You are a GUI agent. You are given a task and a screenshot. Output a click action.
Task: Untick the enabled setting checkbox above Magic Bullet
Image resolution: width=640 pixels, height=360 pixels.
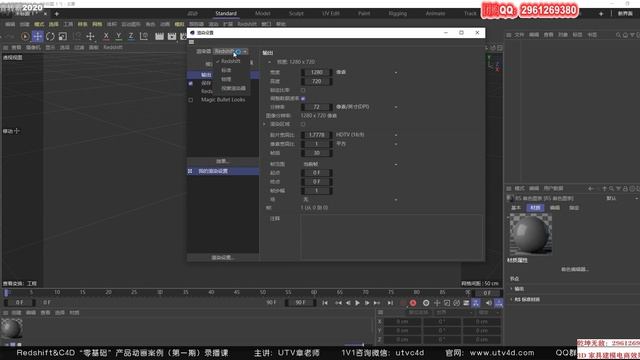191,83
